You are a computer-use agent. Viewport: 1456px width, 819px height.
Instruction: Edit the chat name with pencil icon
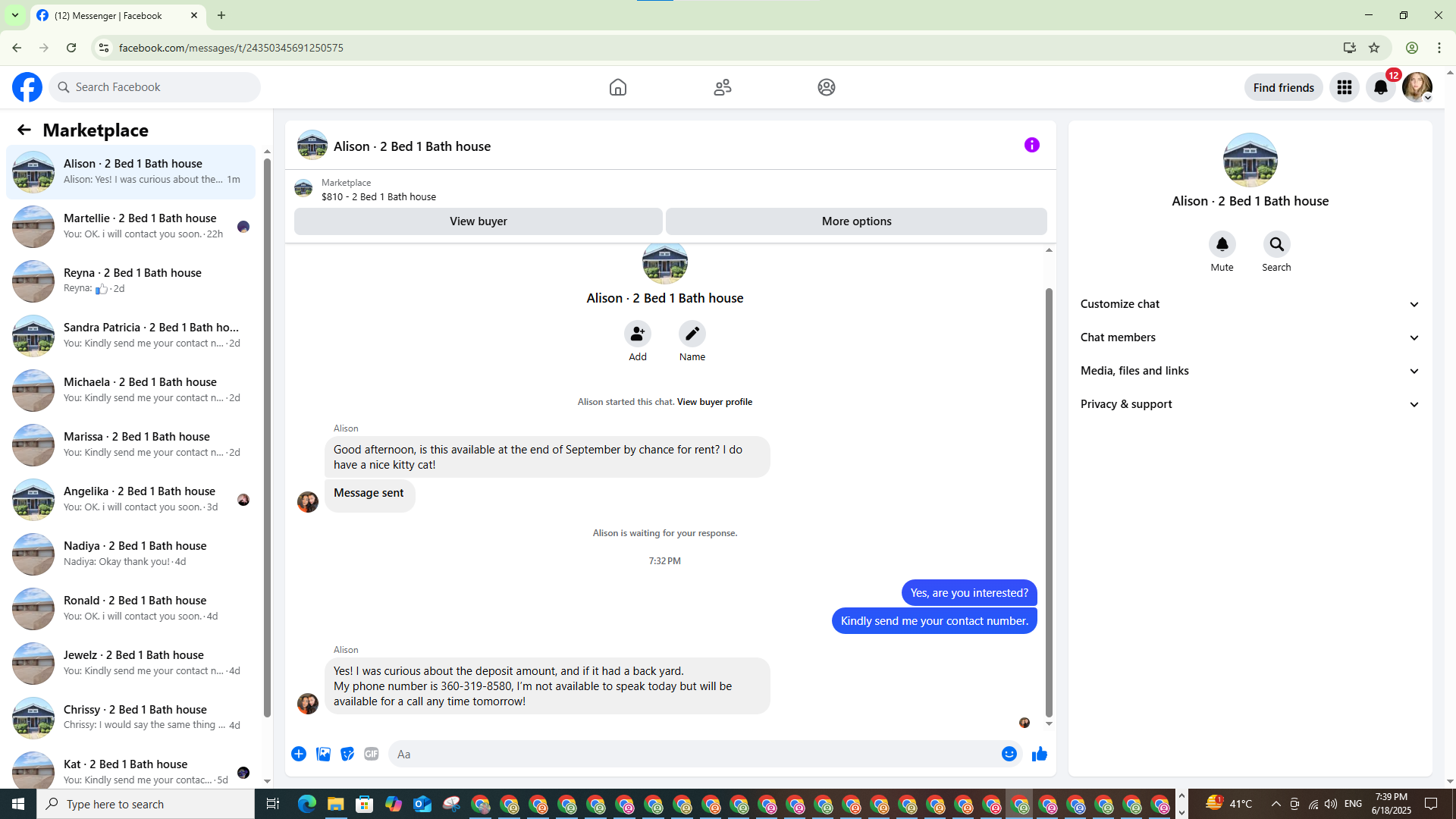point(692,334)
